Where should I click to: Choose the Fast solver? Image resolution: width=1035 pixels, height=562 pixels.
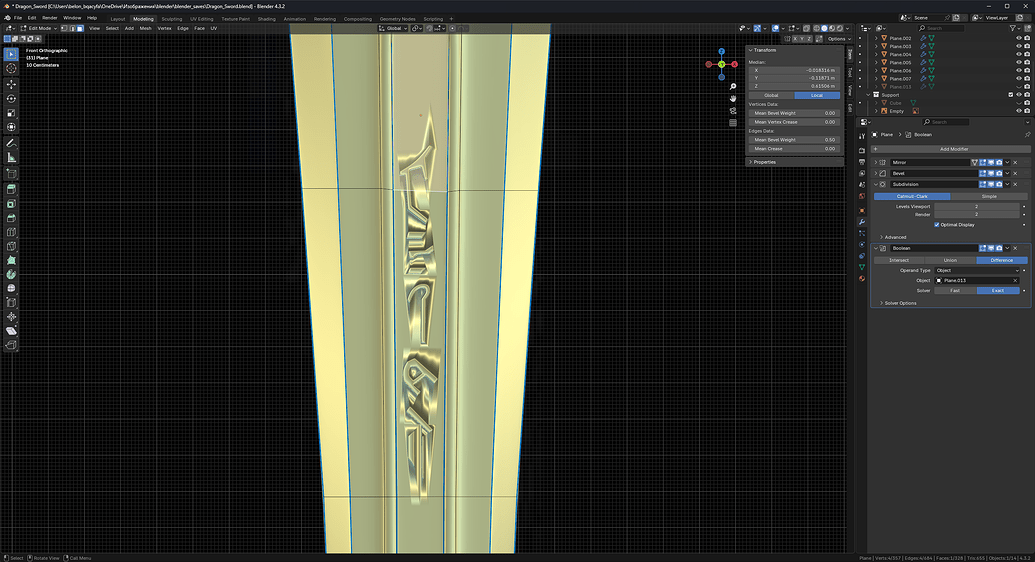(955, 291)
